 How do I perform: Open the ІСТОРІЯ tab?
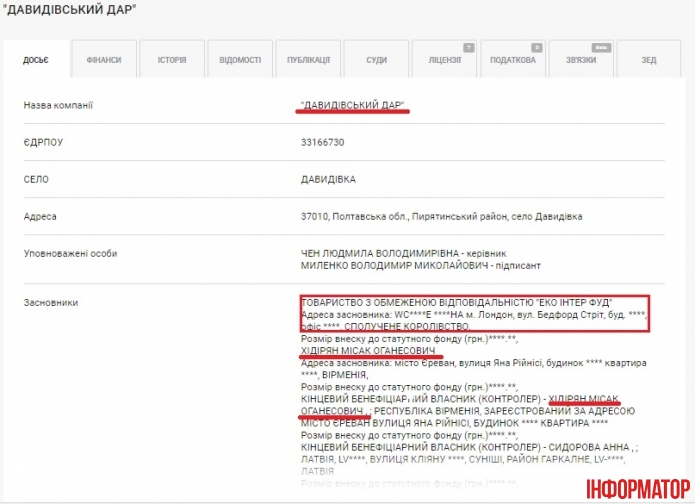click(171, 60)
